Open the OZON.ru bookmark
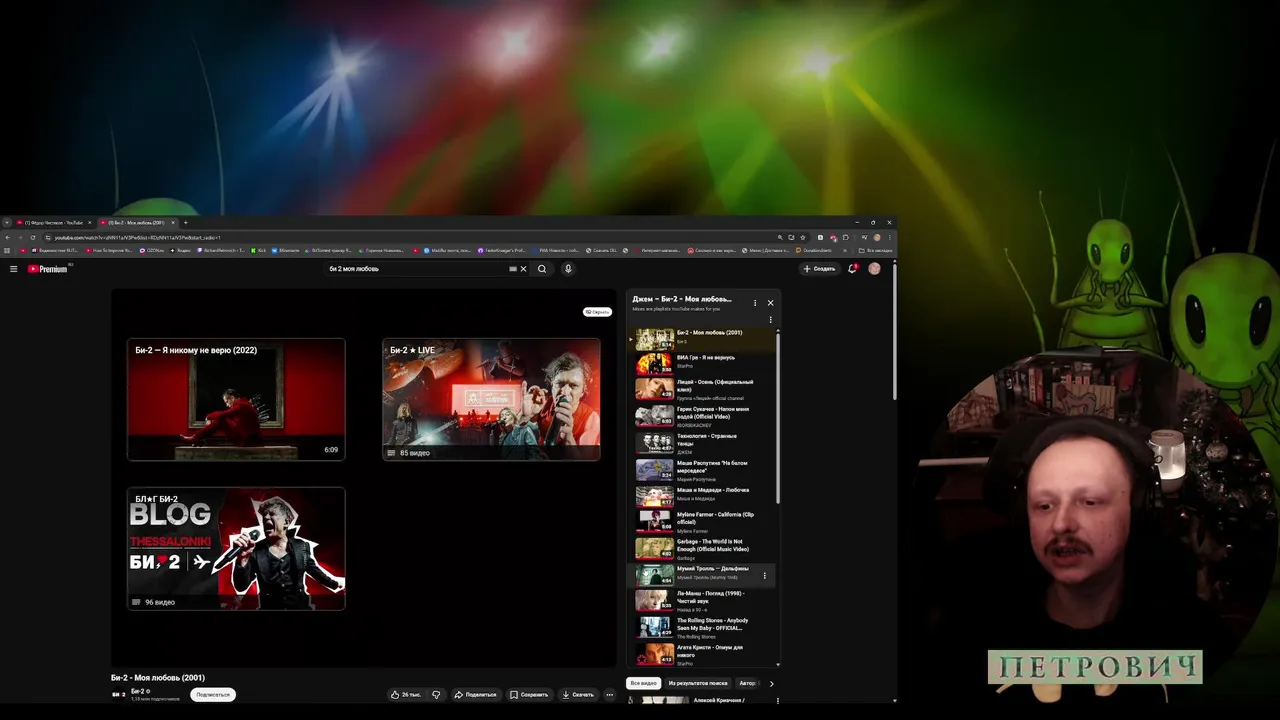 [152, 250]
